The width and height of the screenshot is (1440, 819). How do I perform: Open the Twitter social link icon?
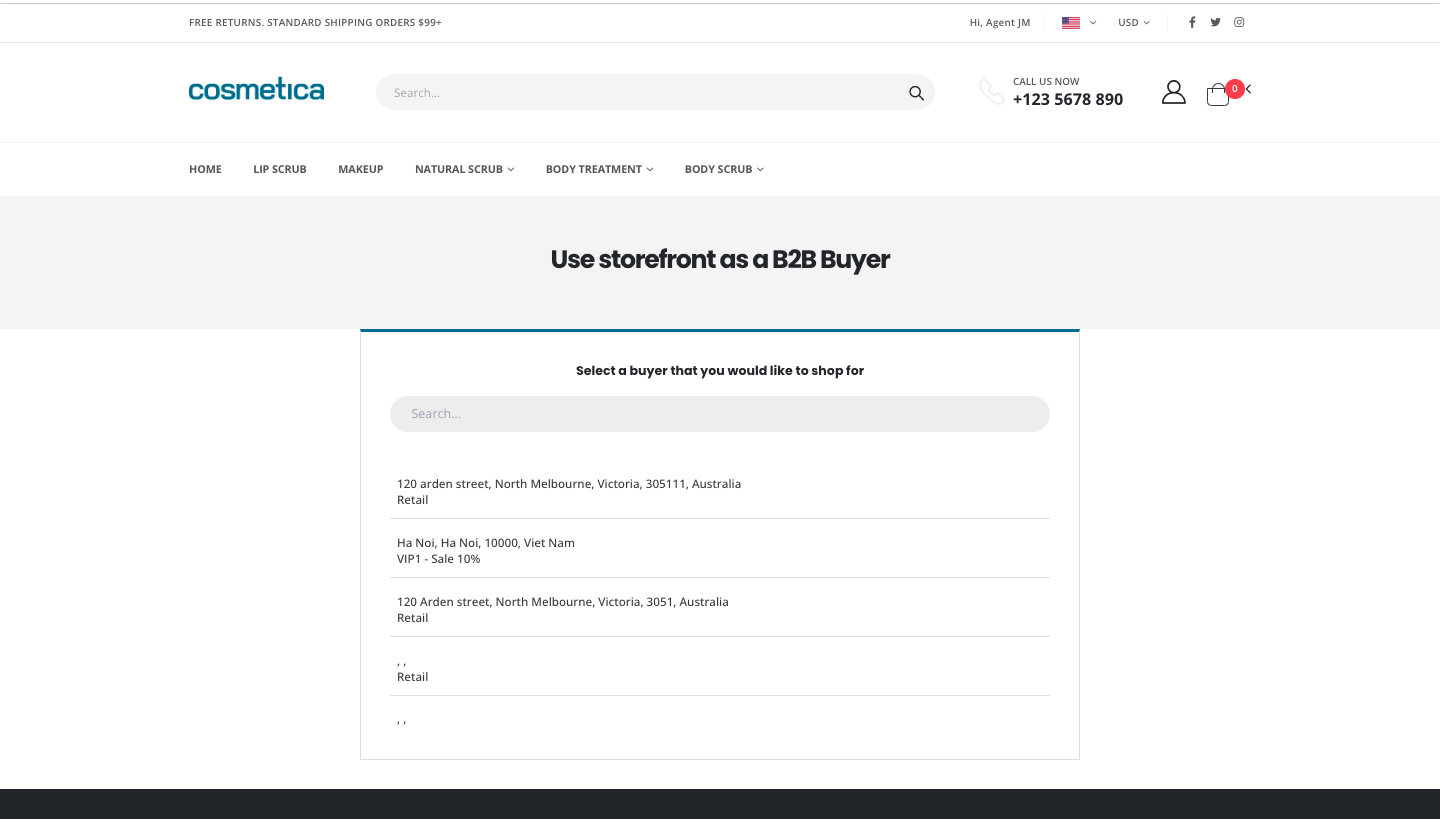click(1215, 22)
